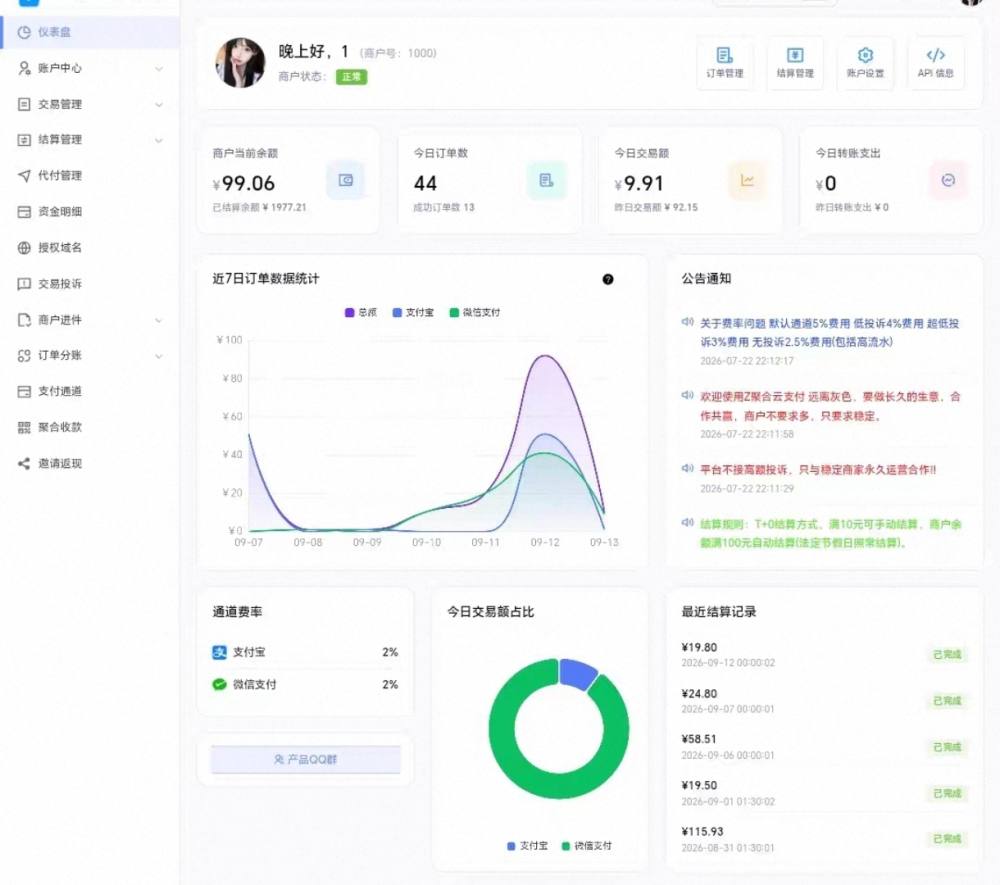1000x885 pixels.
Task: Expand the 结算管理 sidebar chevron
Action: 159,140
